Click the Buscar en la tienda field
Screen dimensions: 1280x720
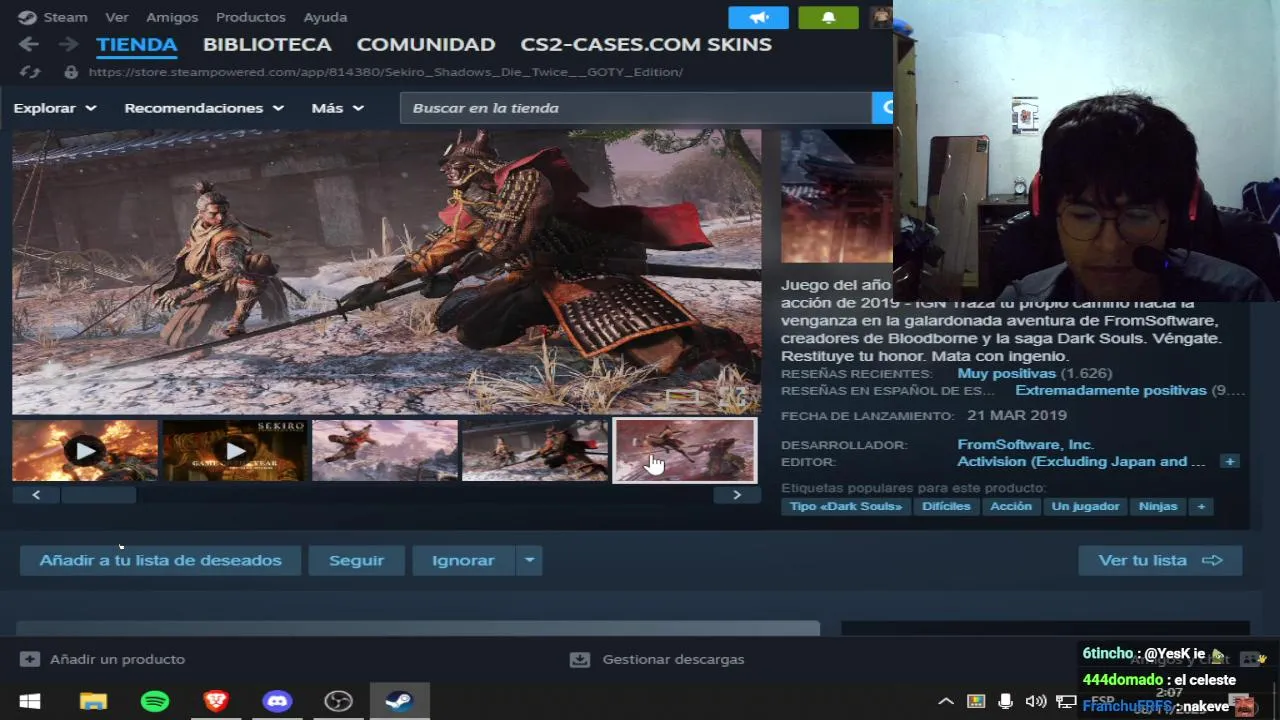636,108
